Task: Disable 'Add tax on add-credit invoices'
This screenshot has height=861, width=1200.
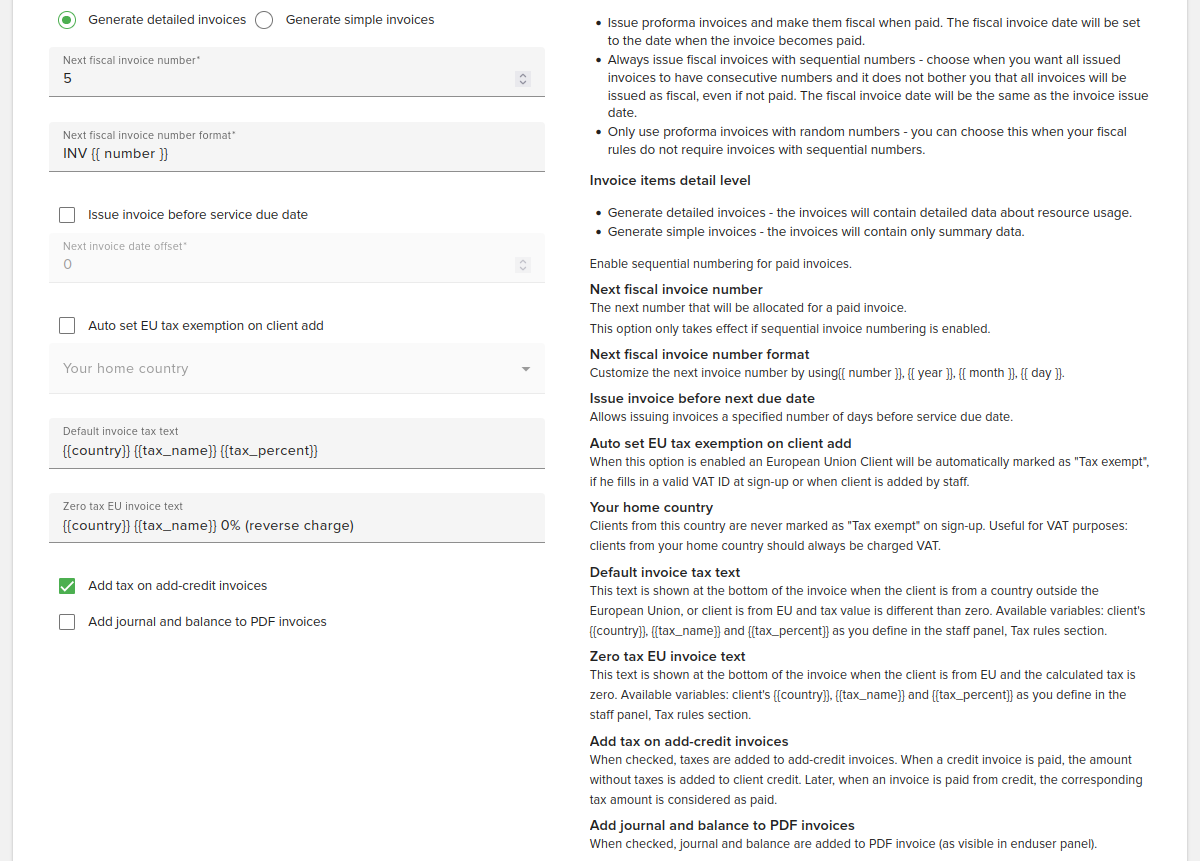Action: tap(67, 586)
